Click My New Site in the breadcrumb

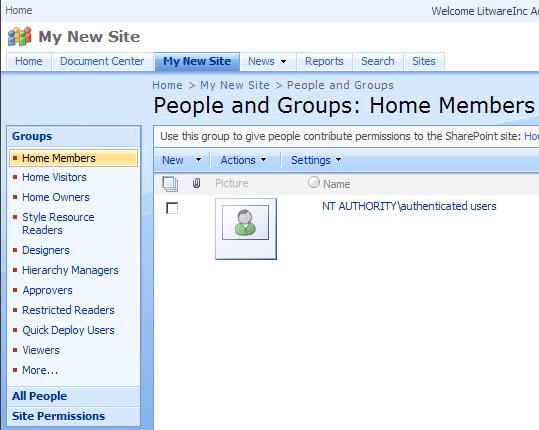click(x=235, y=85)
